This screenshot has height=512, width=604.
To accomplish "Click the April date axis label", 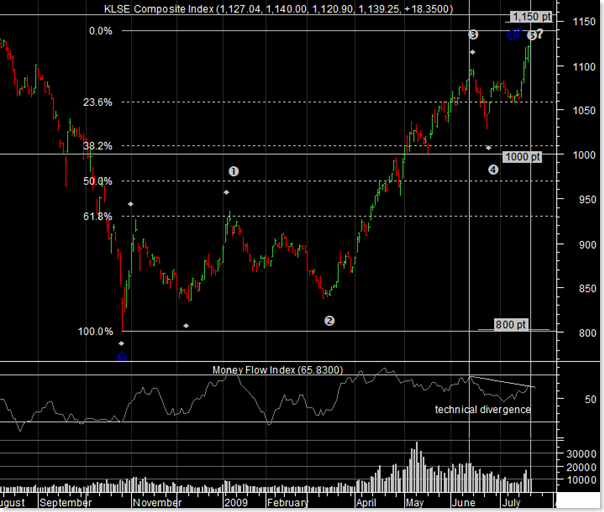I will pos(366,503).
